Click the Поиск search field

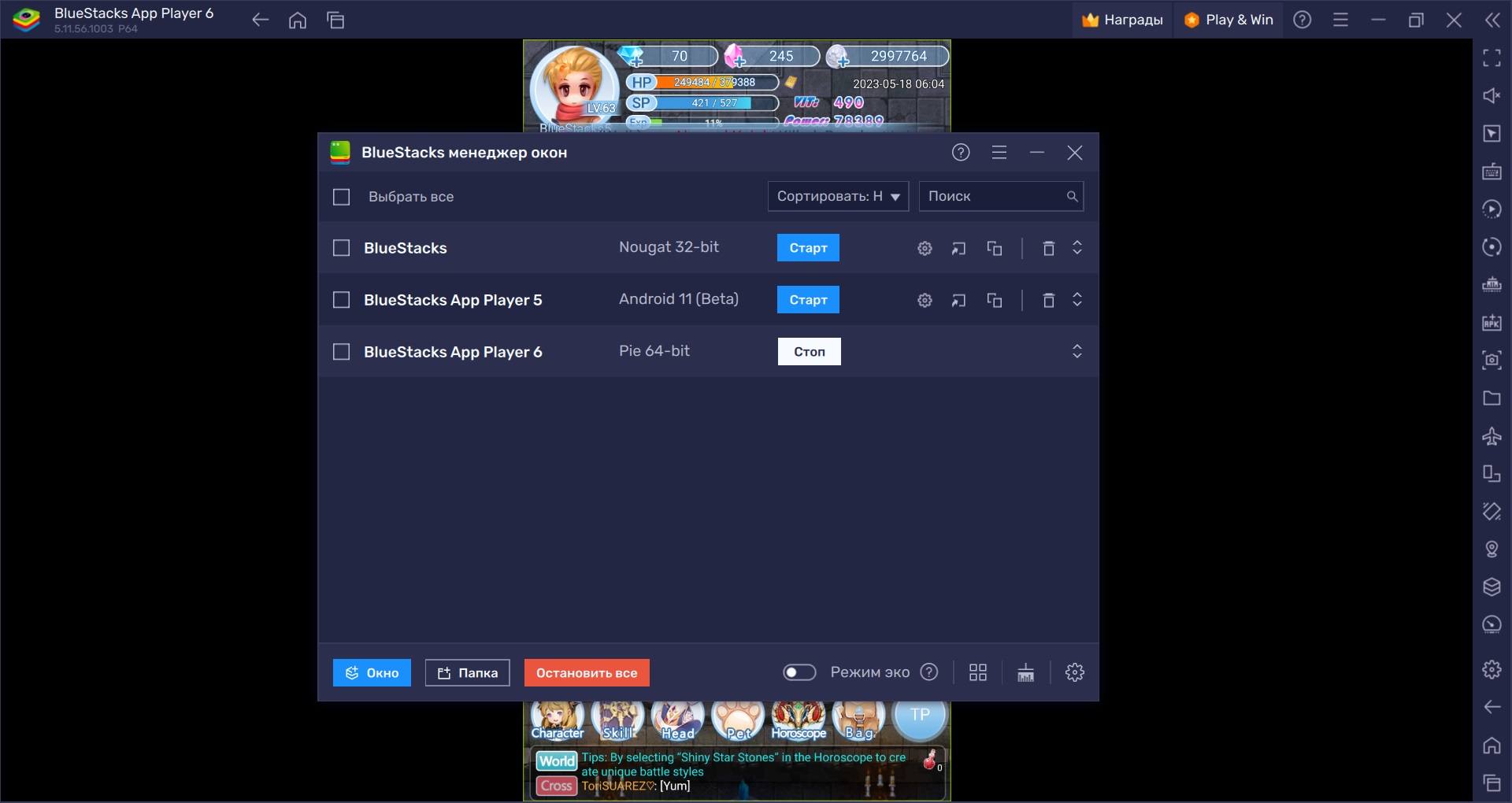click(1001, 196)
